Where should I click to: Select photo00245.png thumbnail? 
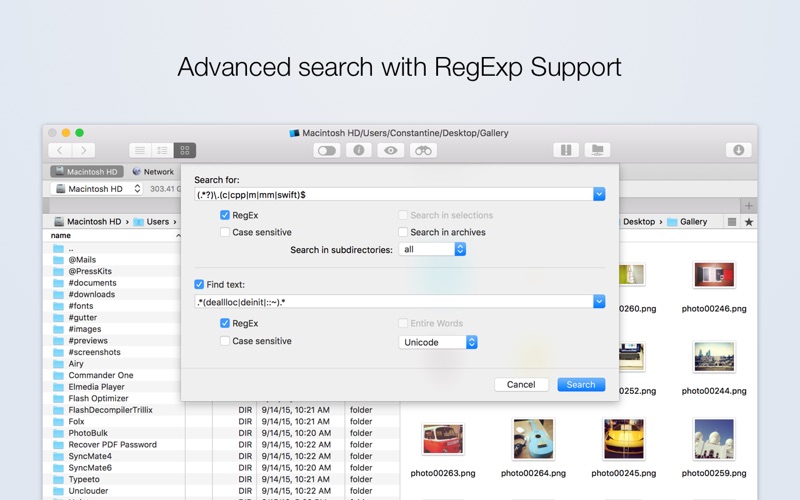point(623,439)
